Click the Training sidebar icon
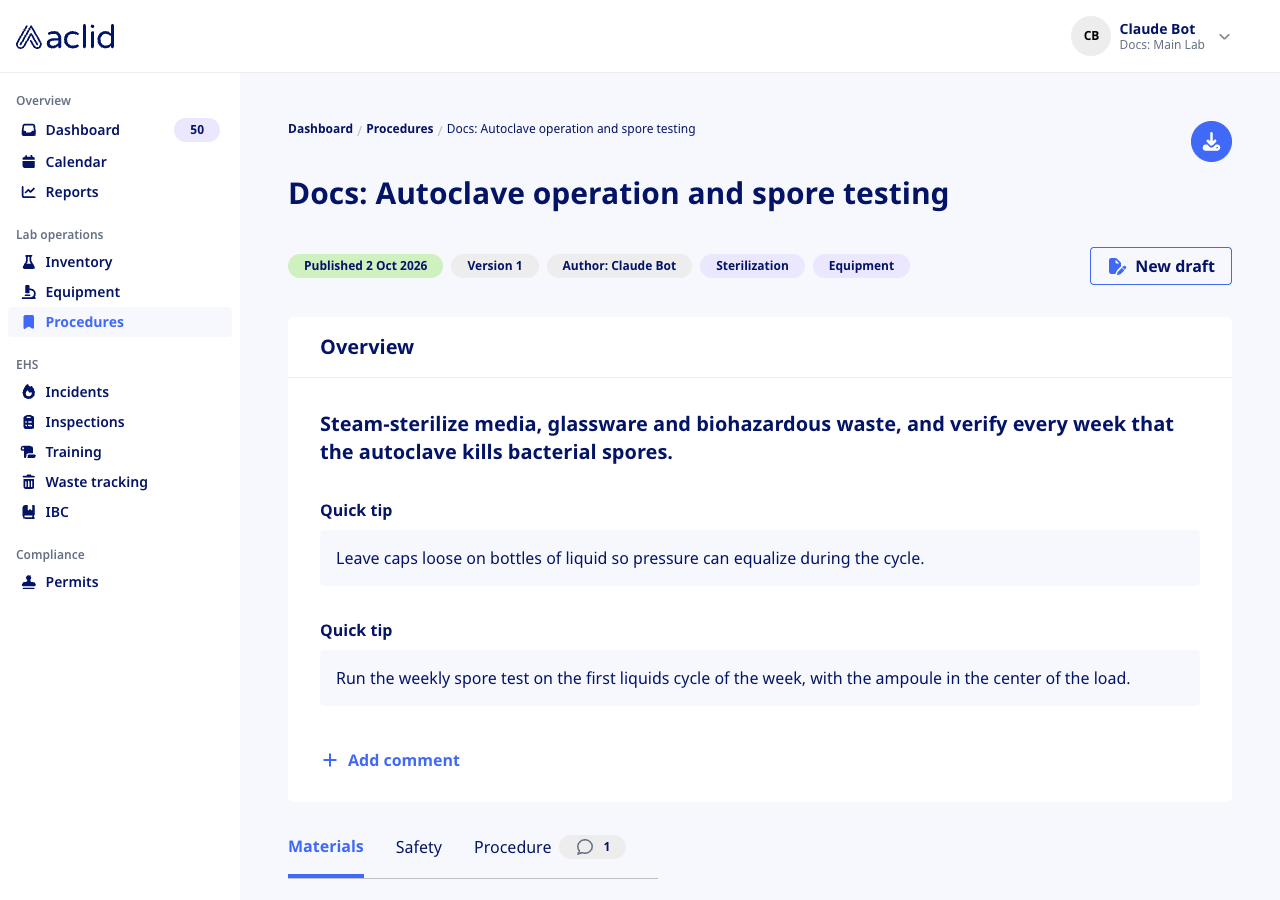This screenshot has width=1280, height=900. click(x=29, y=452)
